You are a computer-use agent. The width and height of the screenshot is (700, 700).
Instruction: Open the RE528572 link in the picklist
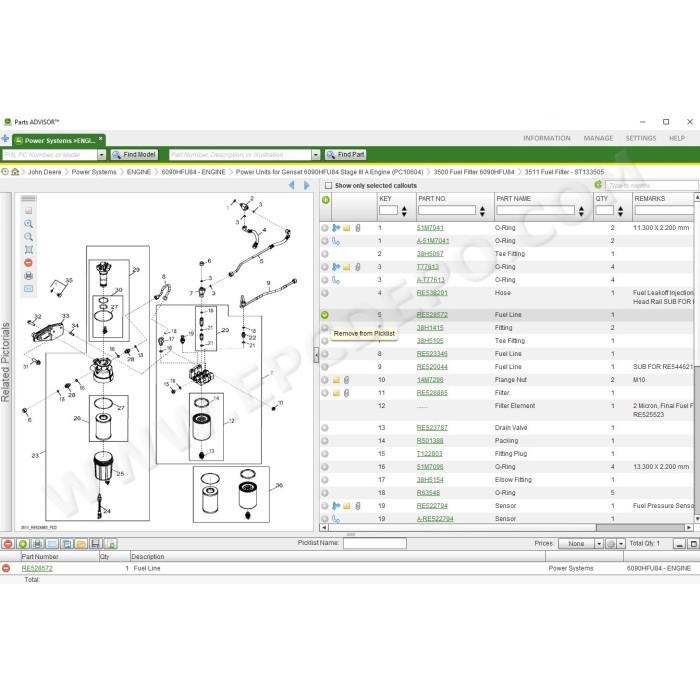37,568
